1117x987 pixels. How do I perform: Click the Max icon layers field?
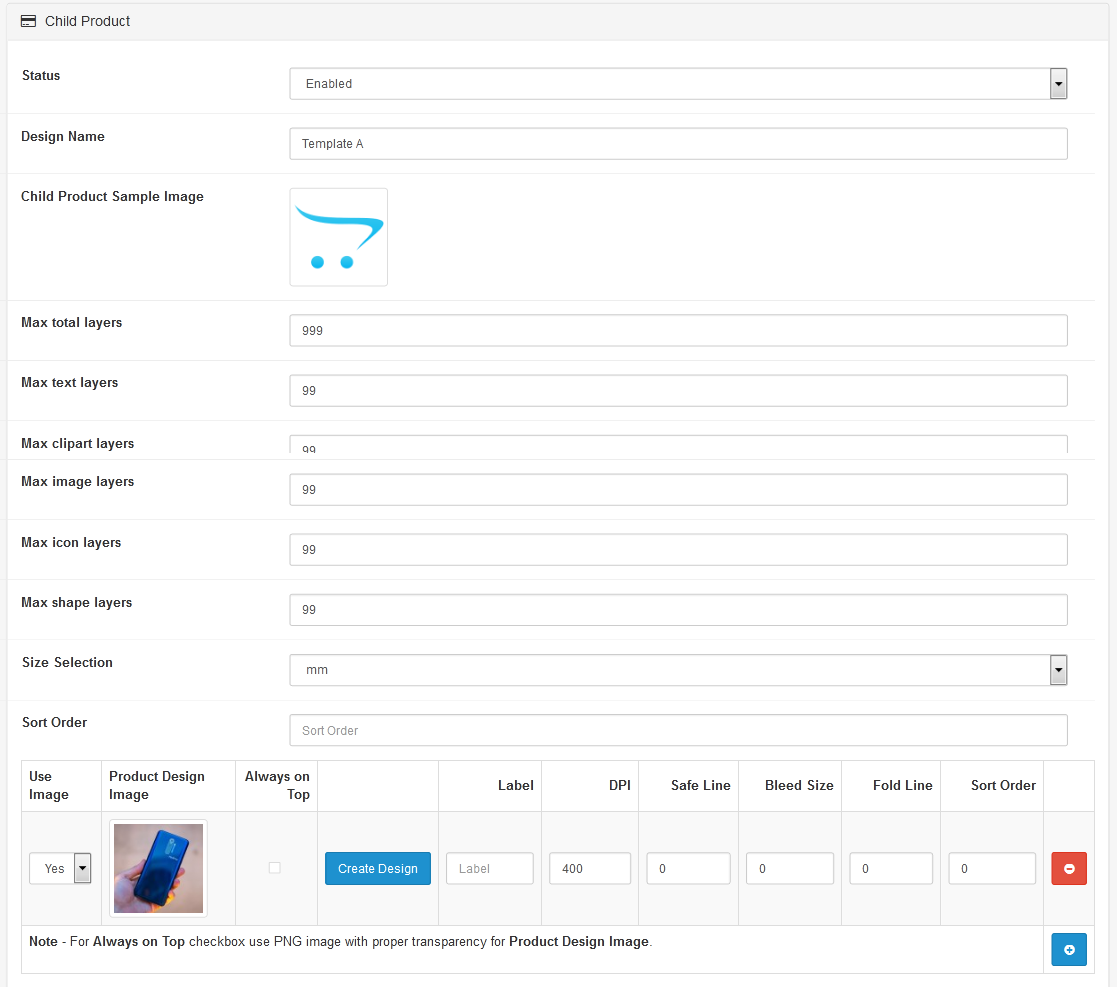point(678,550)
